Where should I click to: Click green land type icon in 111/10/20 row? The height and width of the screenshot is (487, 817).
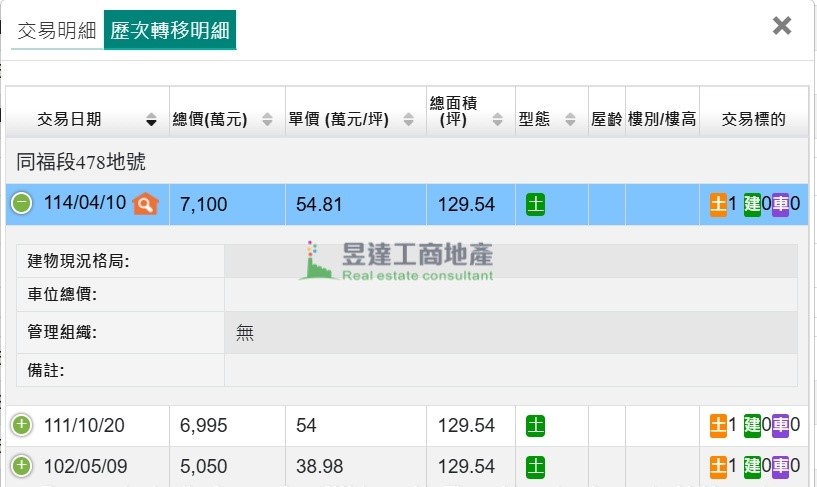pyautogui.click(x=536, y=426)
